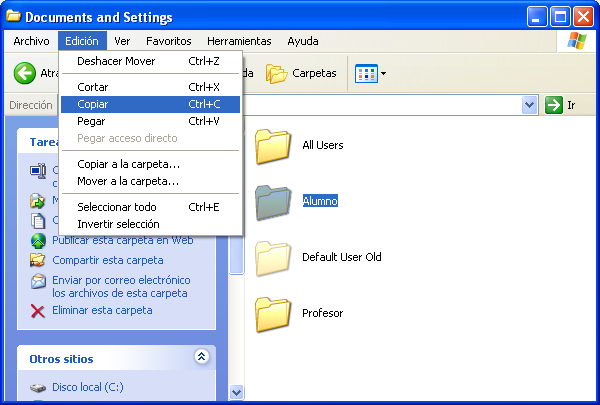Click the red Eliminar esta carpeta icon
The image size is (600, 405).
(x=38, y=311)
